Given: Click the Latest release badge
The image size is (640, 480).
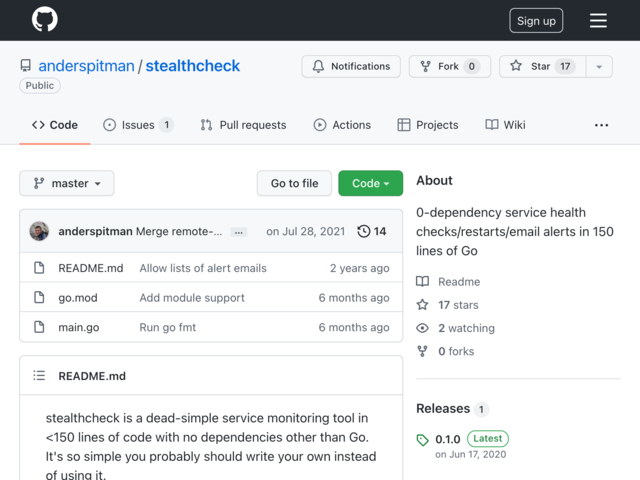Looking at the screenshot, I should tap(488, 439).
